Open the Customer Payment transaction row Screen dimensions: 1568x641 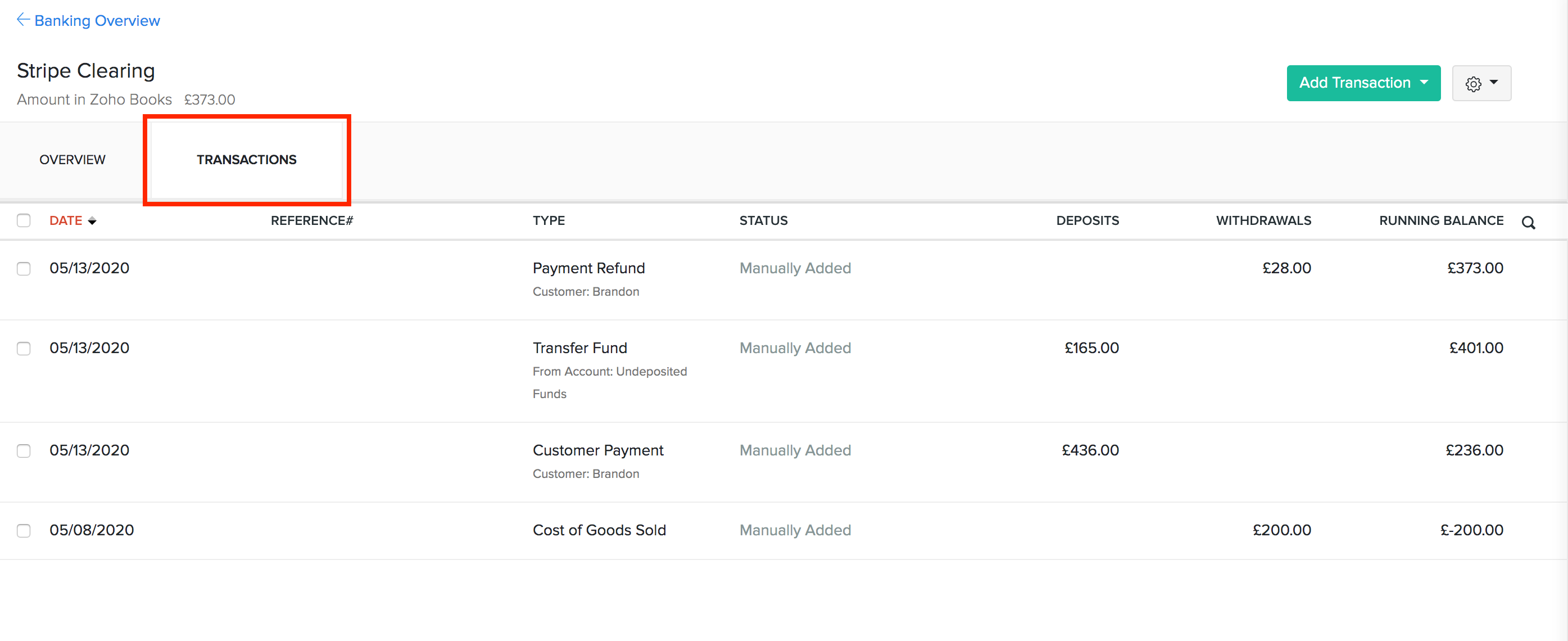tap(599, 450)
